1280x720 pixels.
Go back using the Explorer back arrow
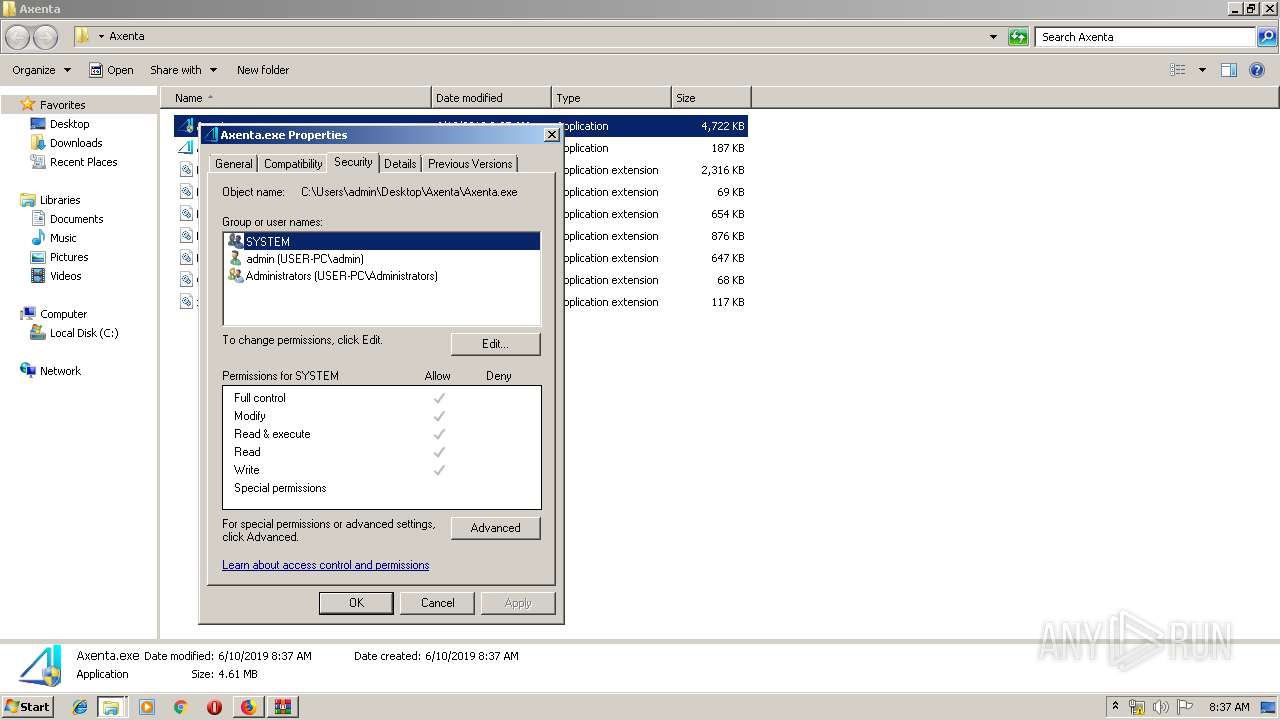18,37
